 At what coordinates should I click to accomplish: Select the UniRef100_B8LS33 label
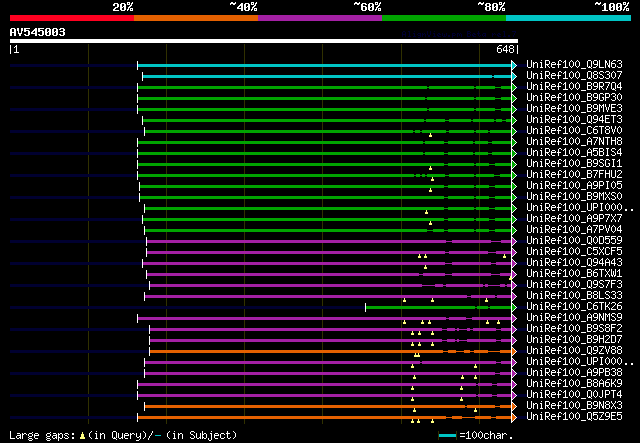coord(574,296)
